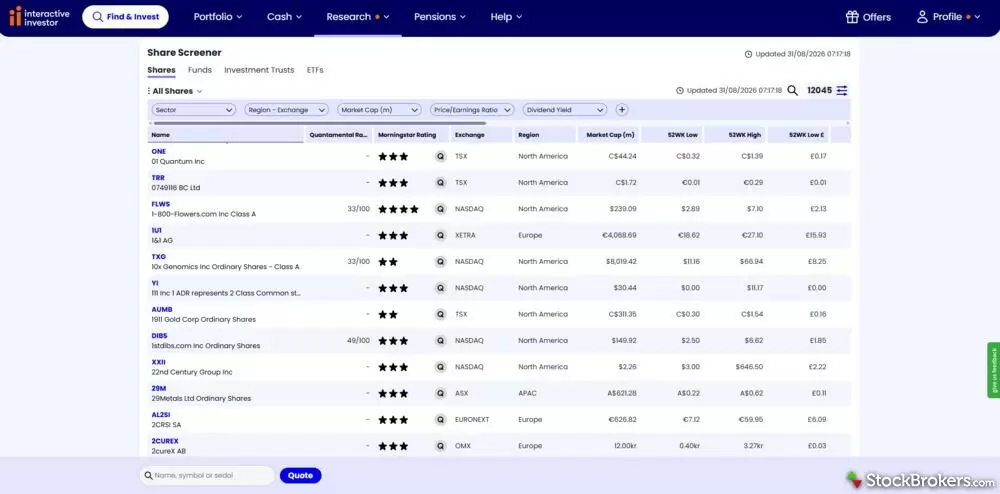Expand the Portfolio menu

[217, 17]
